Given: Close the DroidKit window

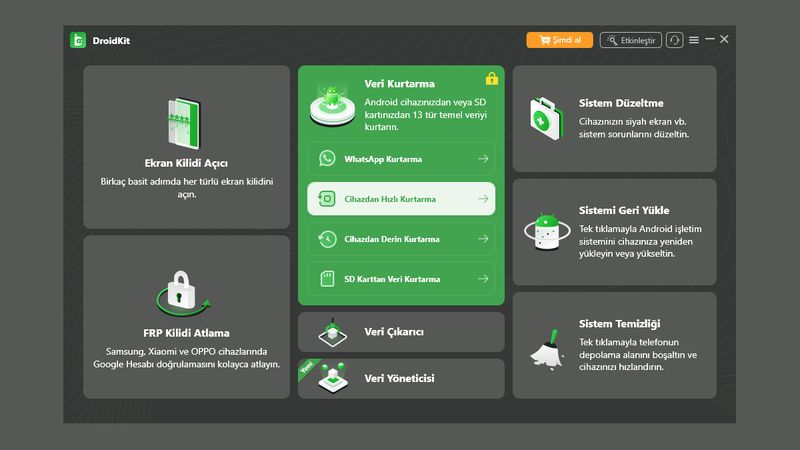Looking at the screenshot, I should (724, 39).
